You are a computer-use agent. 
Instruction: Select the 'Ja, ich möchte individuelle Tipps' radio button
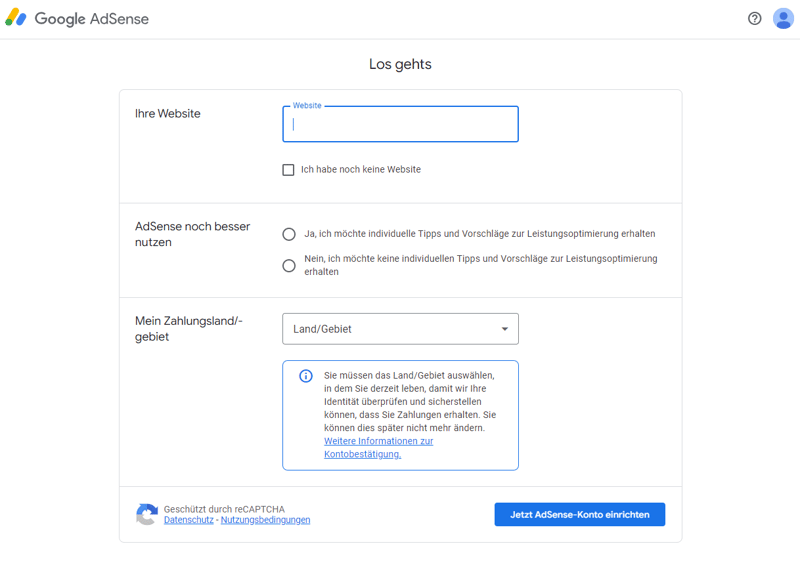pos(289,234)
